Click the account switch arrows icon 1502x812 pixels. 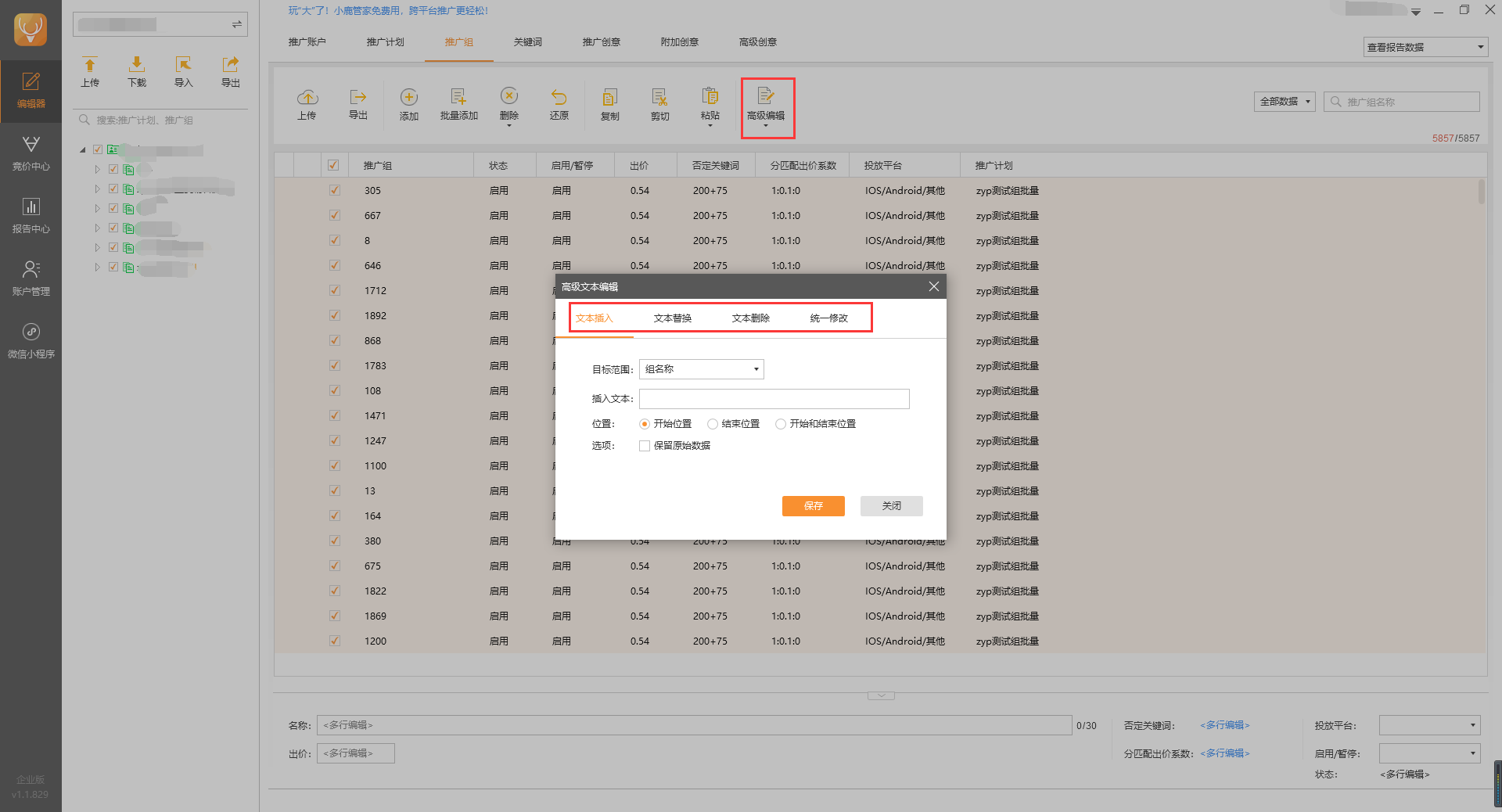click(x=237, y=25)
